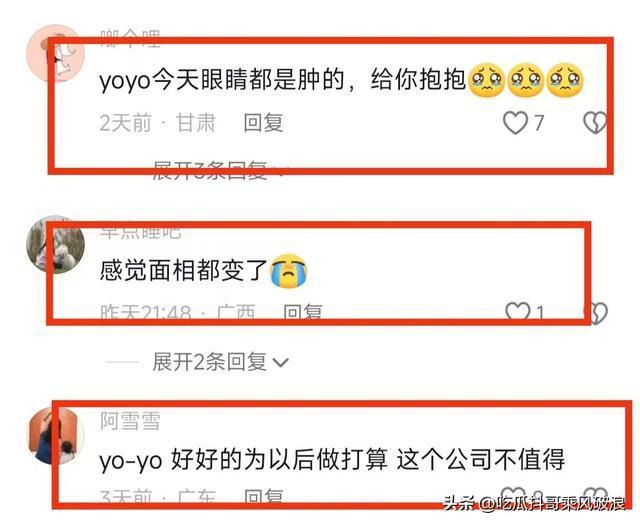Open username 早点睡吧 profile link
This screenshot has width=640, height=526.
tap(140, 231)
